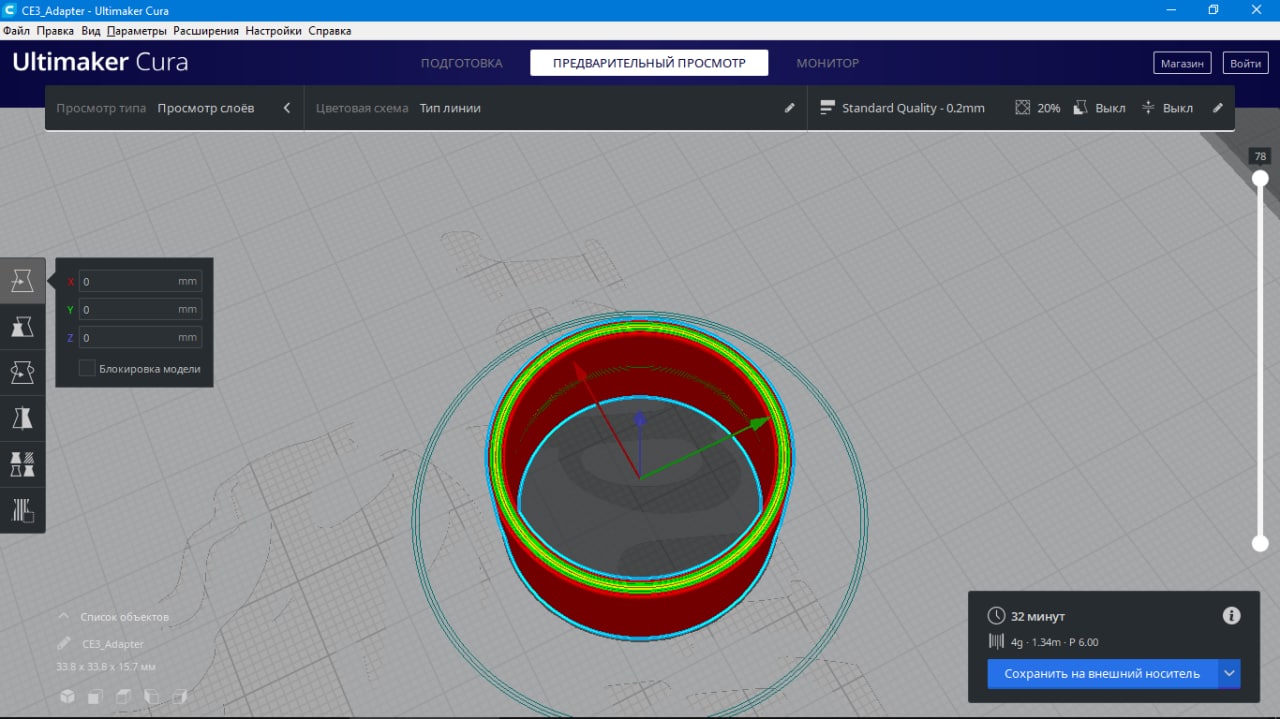This screenshot has height=719, width=1280.
Task: Click the adhesion Выкл icon
Action: tap(1148, 108)
